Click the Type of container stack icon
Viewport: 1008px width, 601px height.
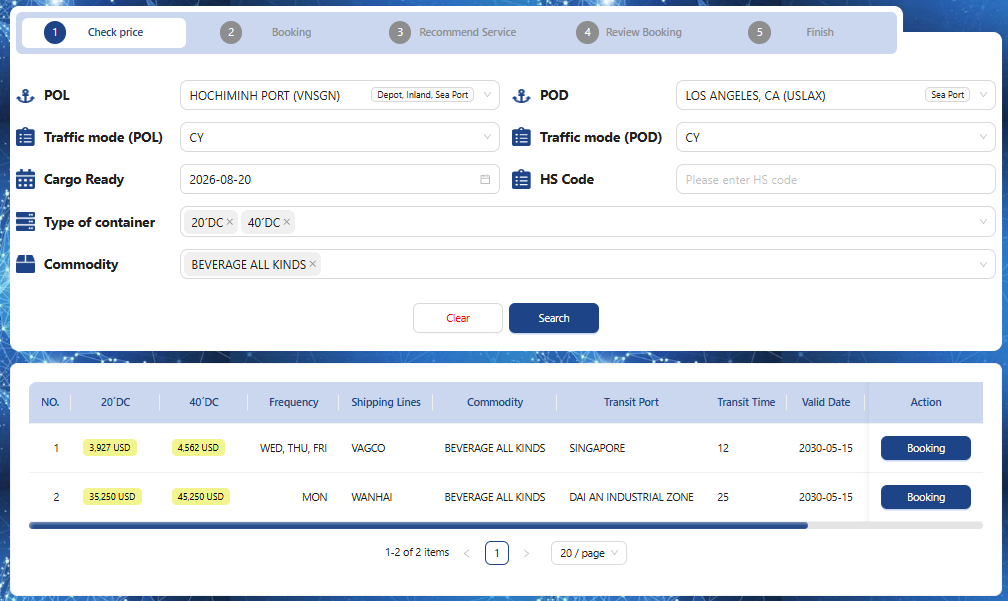coord(25,222)
